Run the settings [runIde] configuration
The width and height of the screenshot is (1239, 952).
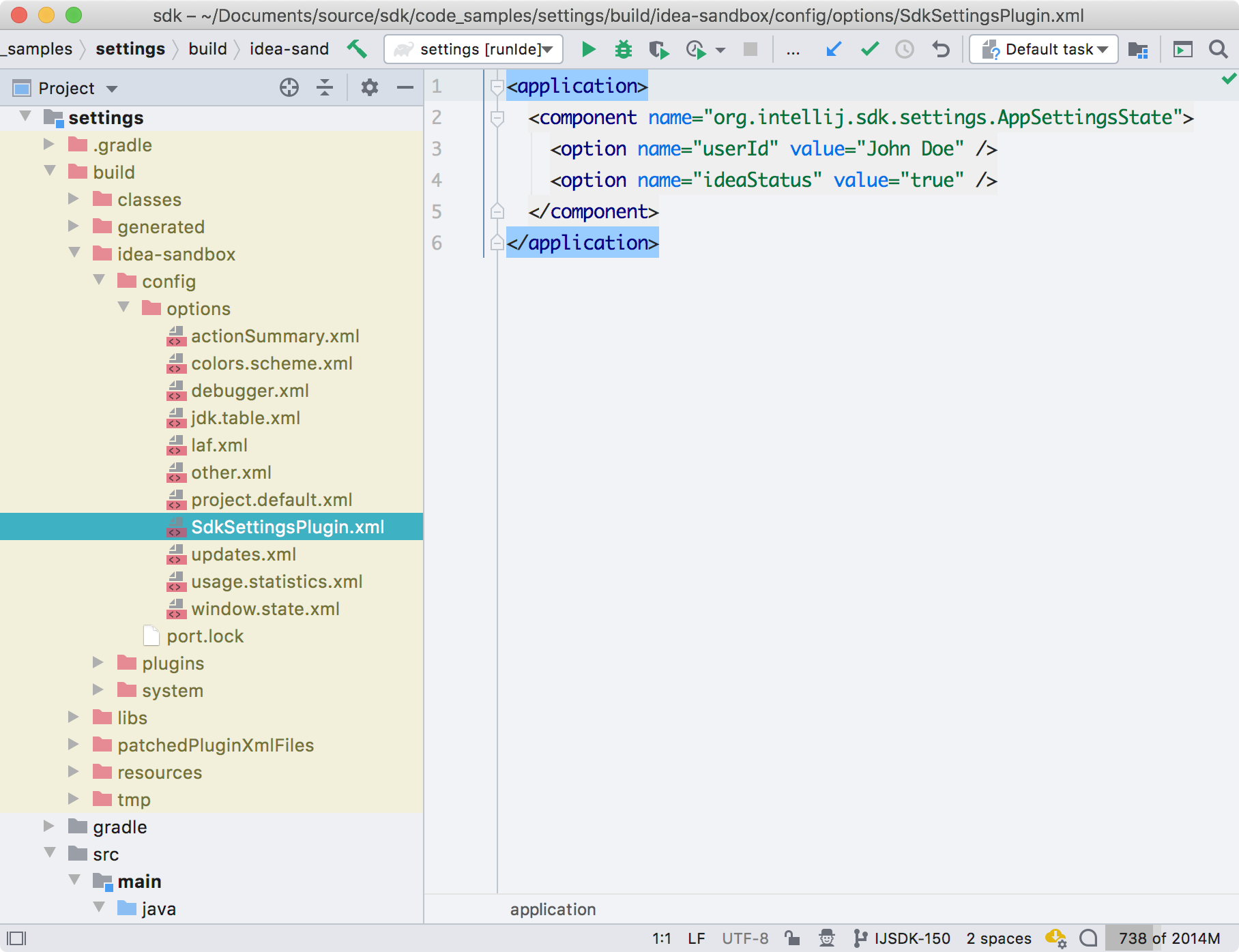click(x=588, y=49)
